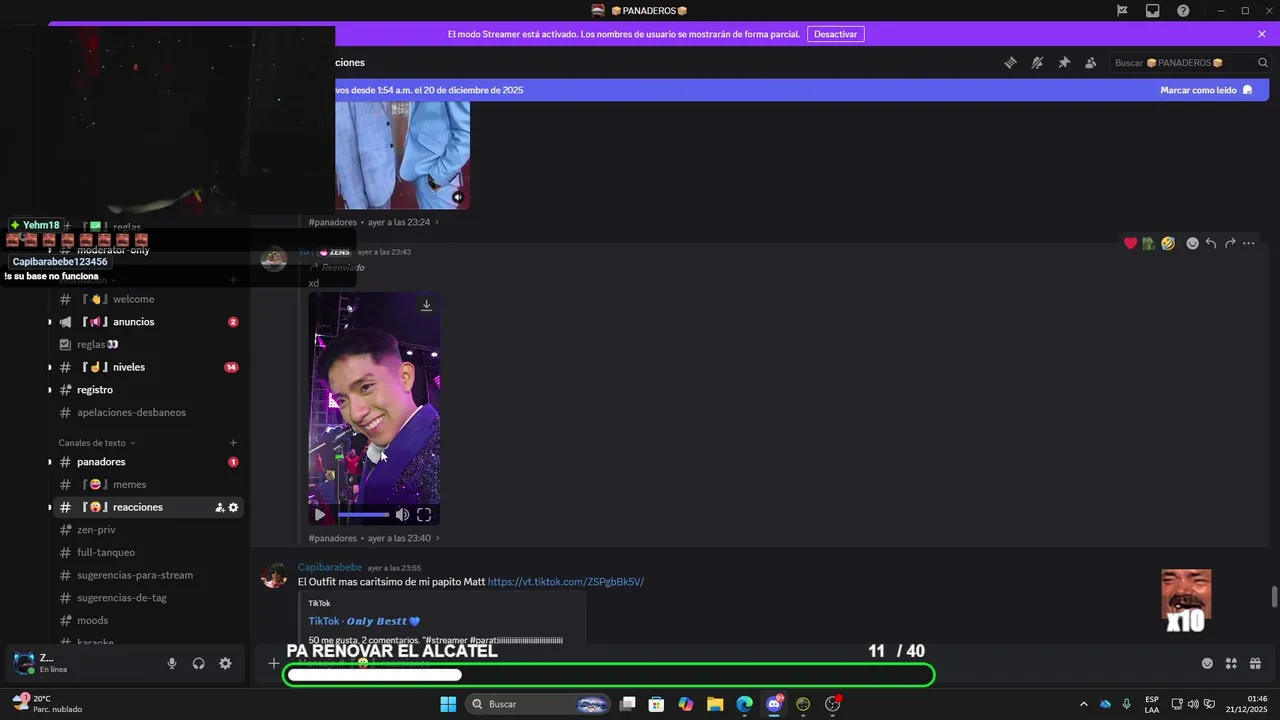This screenshot has height=720, width=1280.
Task: Open the Discord help question mark icon
Action: pyautogui.click(x=1183, y=10)
